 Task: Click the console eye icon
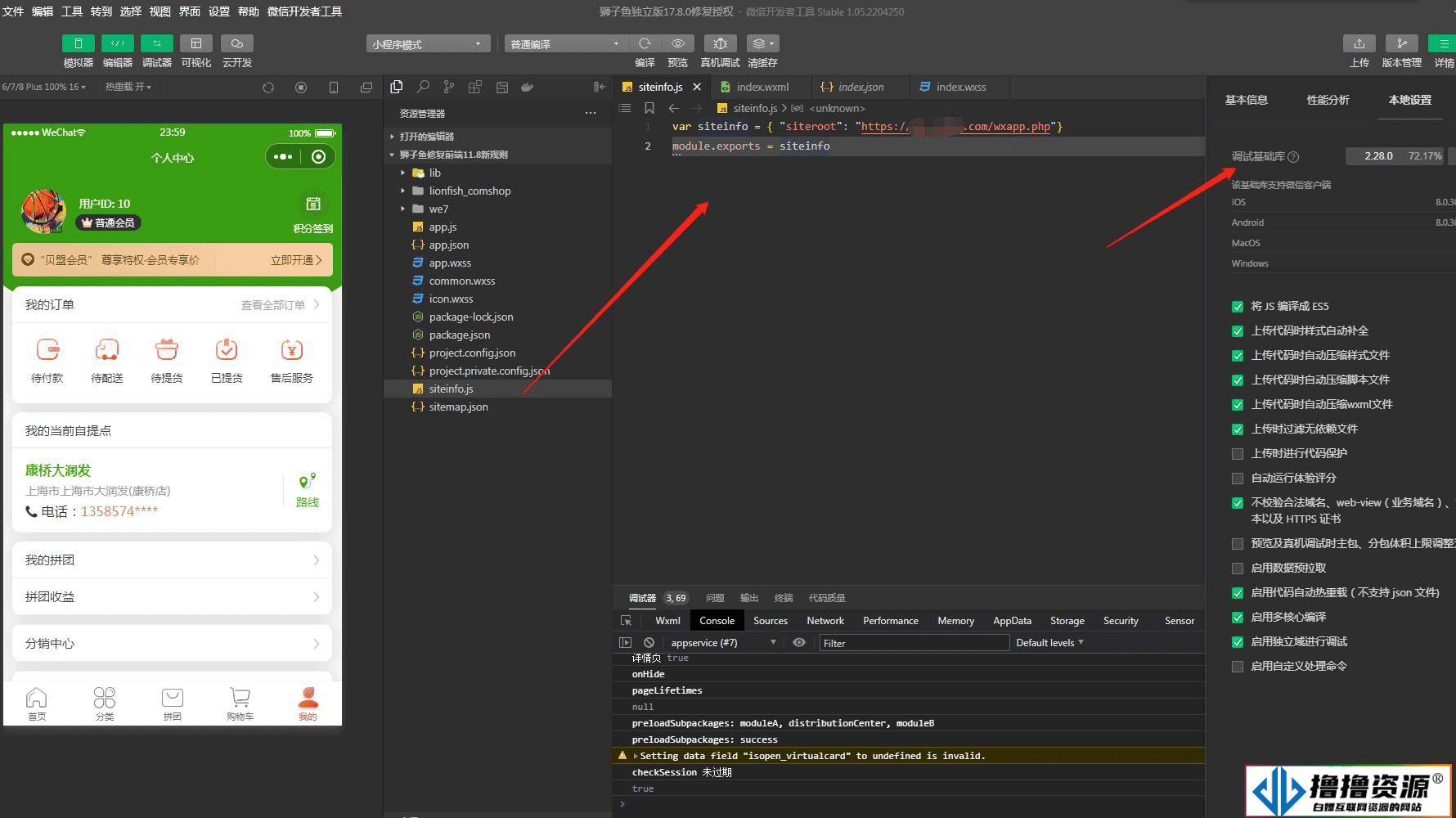[x=799, y=643]
